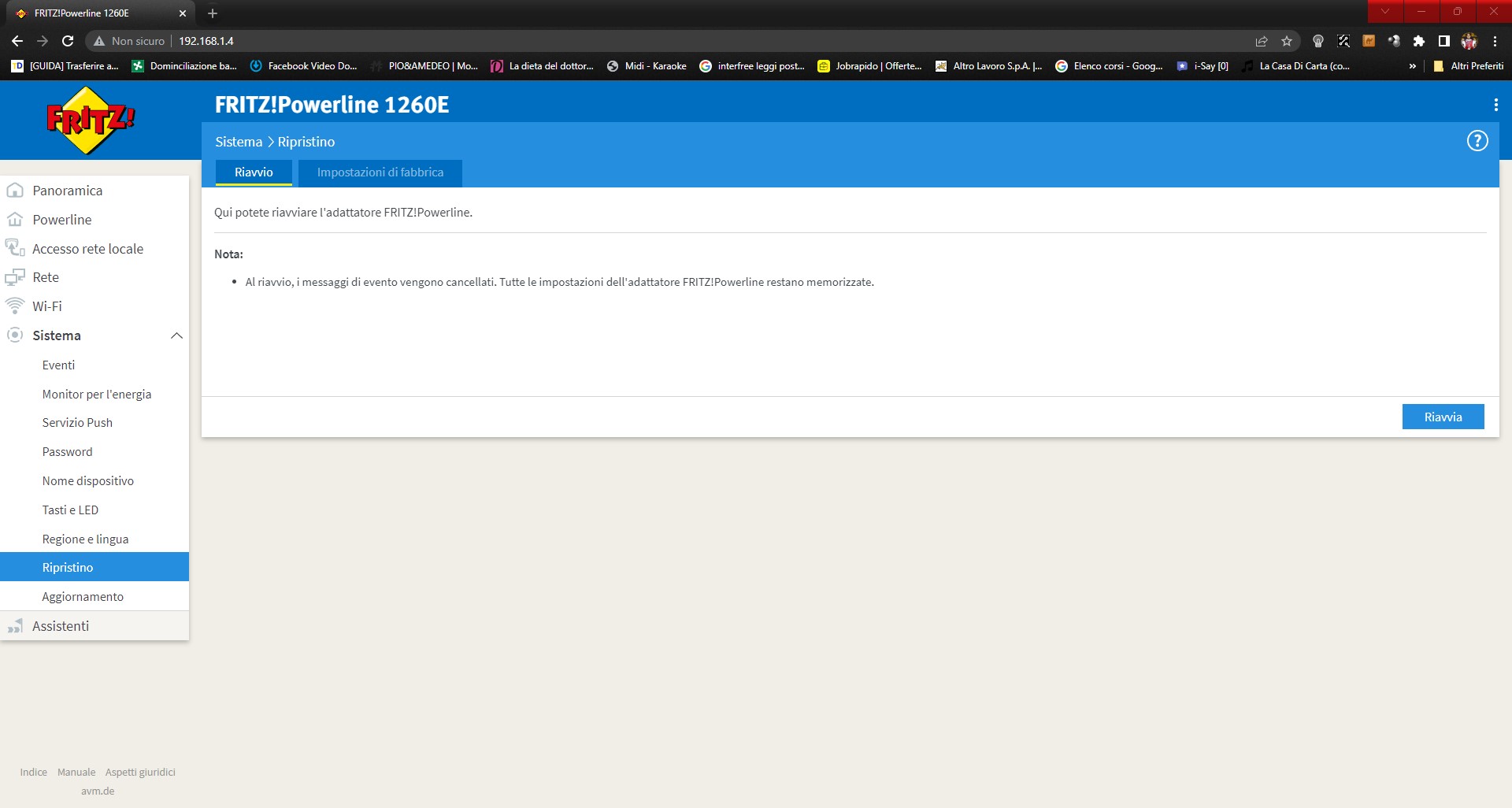Open the tab search dropdown arrow
Viewport: 1512px width, 808px height.
coord(1385,11)
